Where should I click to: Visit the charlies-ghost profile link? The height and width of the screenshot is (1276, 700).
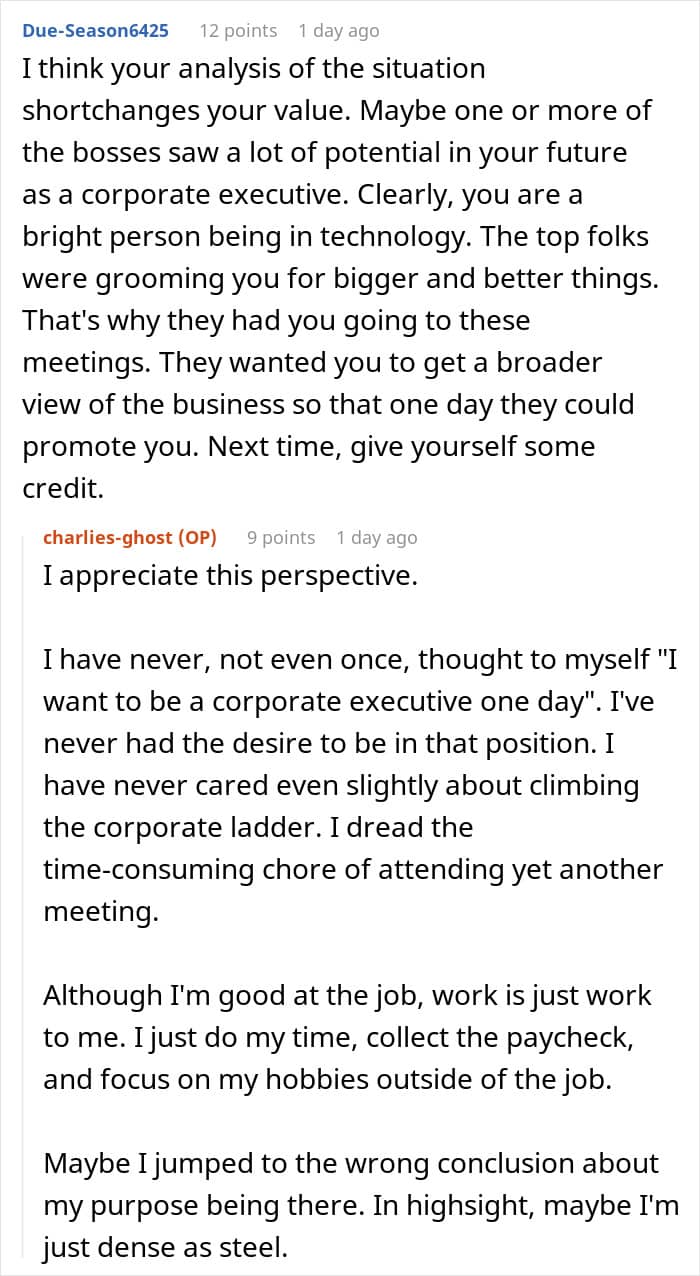tap(130, 537)
